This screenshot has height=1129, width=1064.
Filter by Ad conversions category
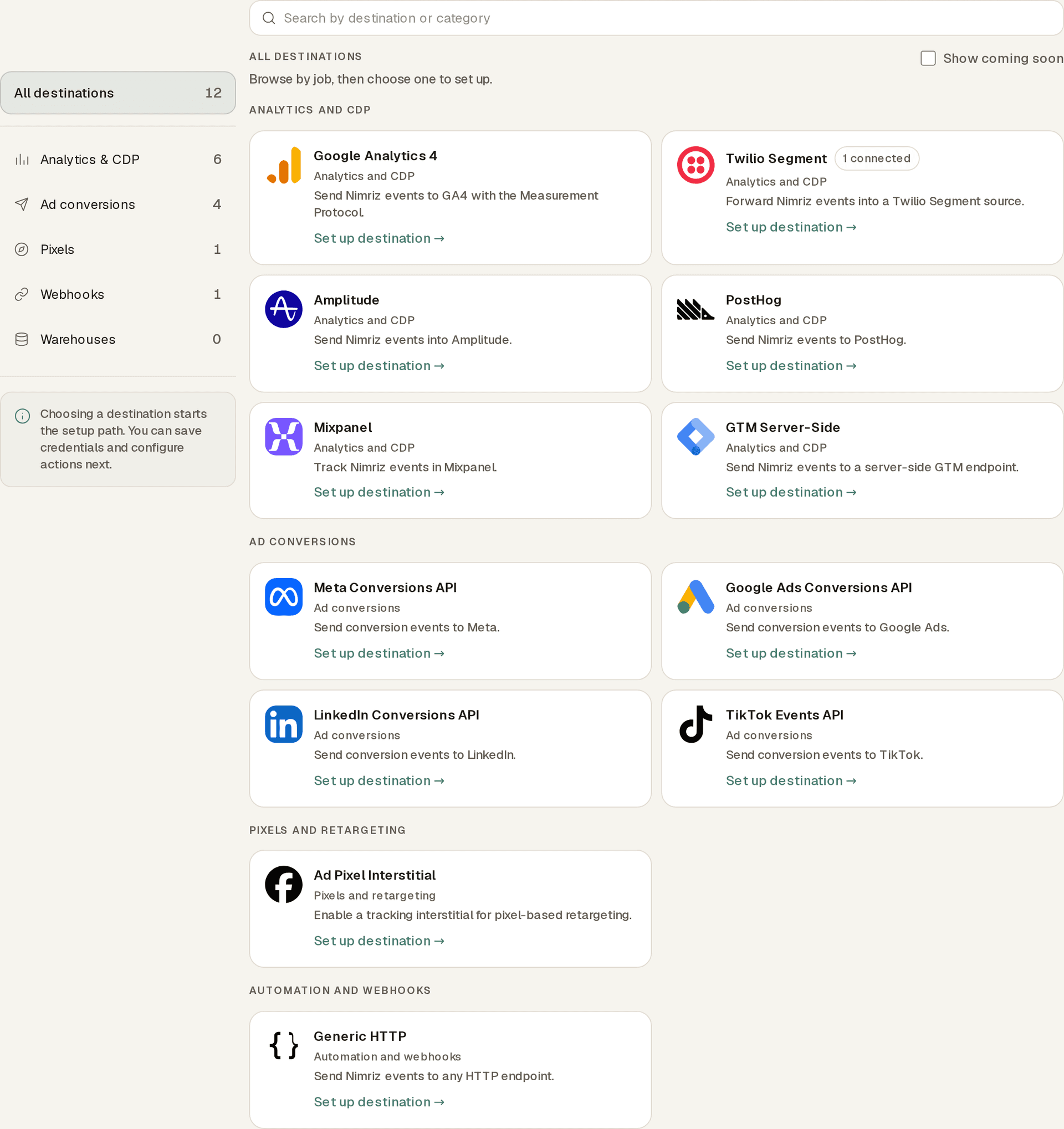pos(118,205)
